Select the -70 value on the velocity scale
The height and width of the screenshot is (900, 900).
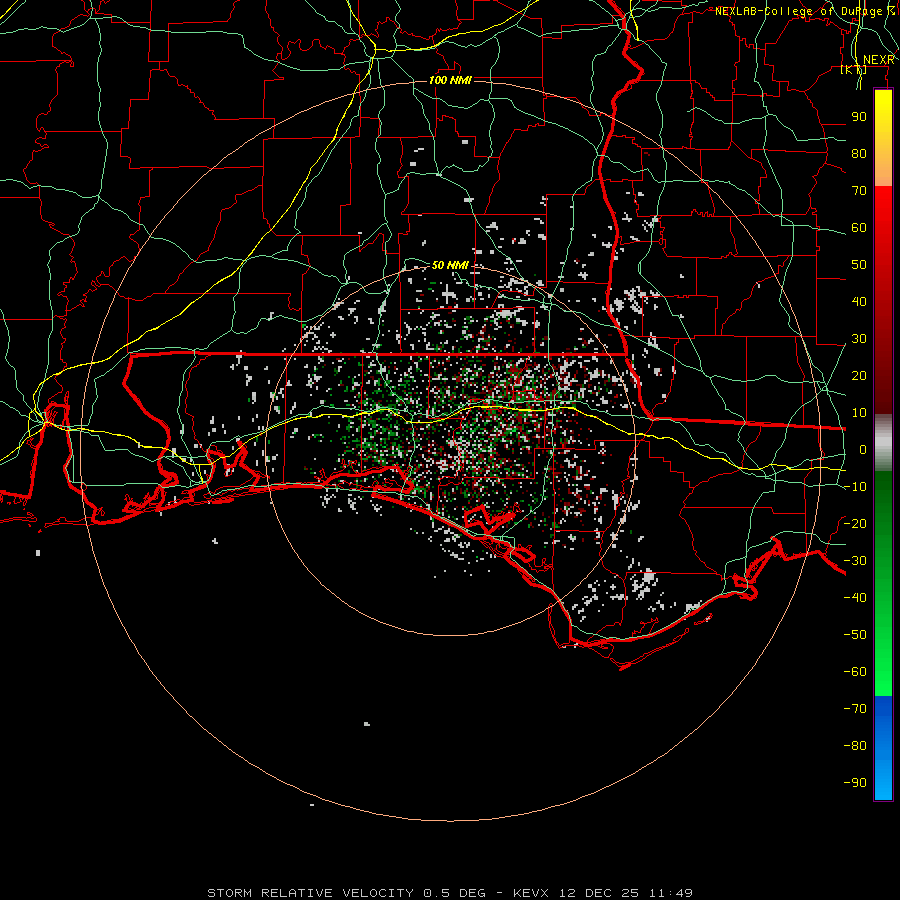(x=855, y=709)
